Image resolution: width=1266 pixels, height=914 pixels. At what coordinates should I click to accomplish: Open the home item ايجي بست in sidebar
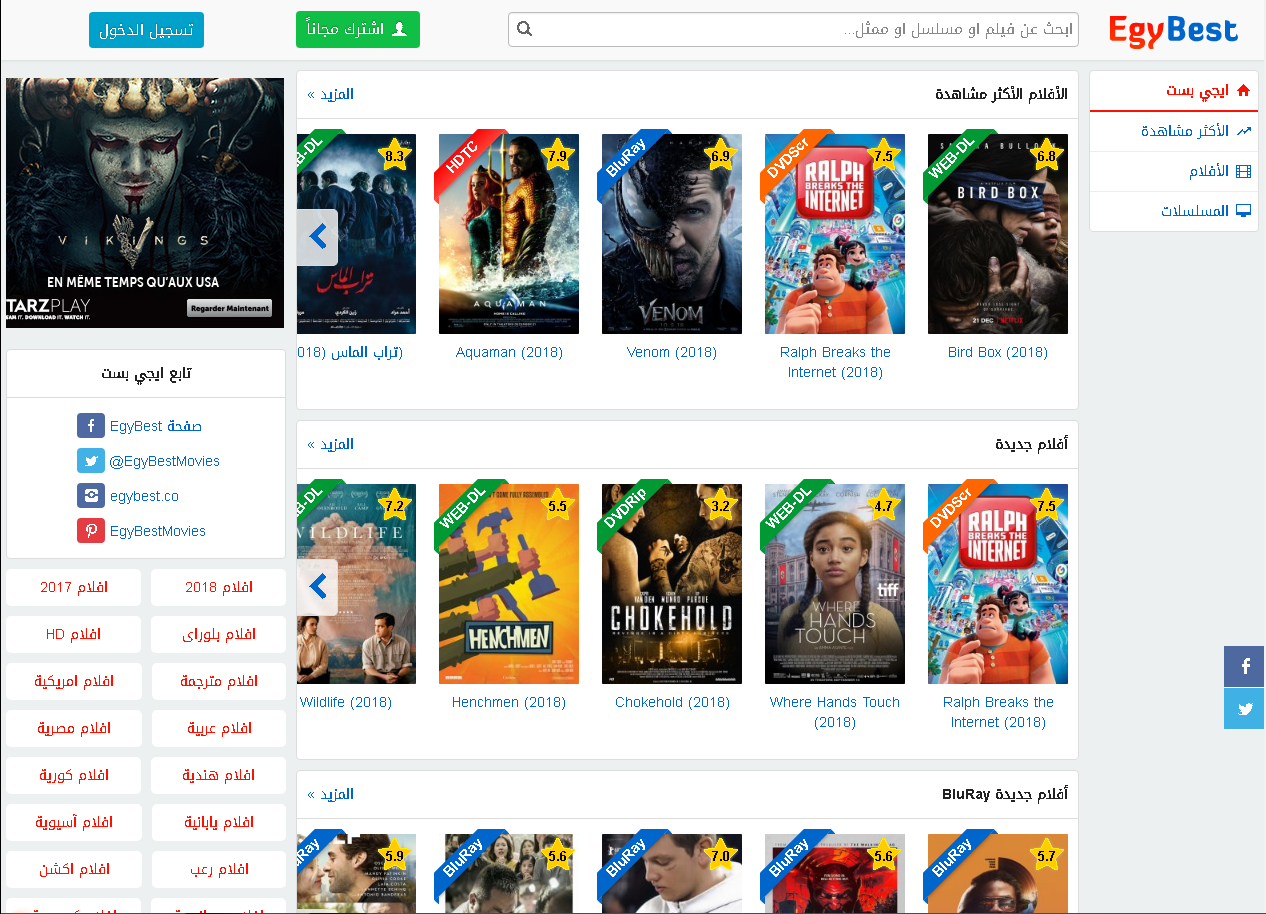click(x=1174, y=91)
